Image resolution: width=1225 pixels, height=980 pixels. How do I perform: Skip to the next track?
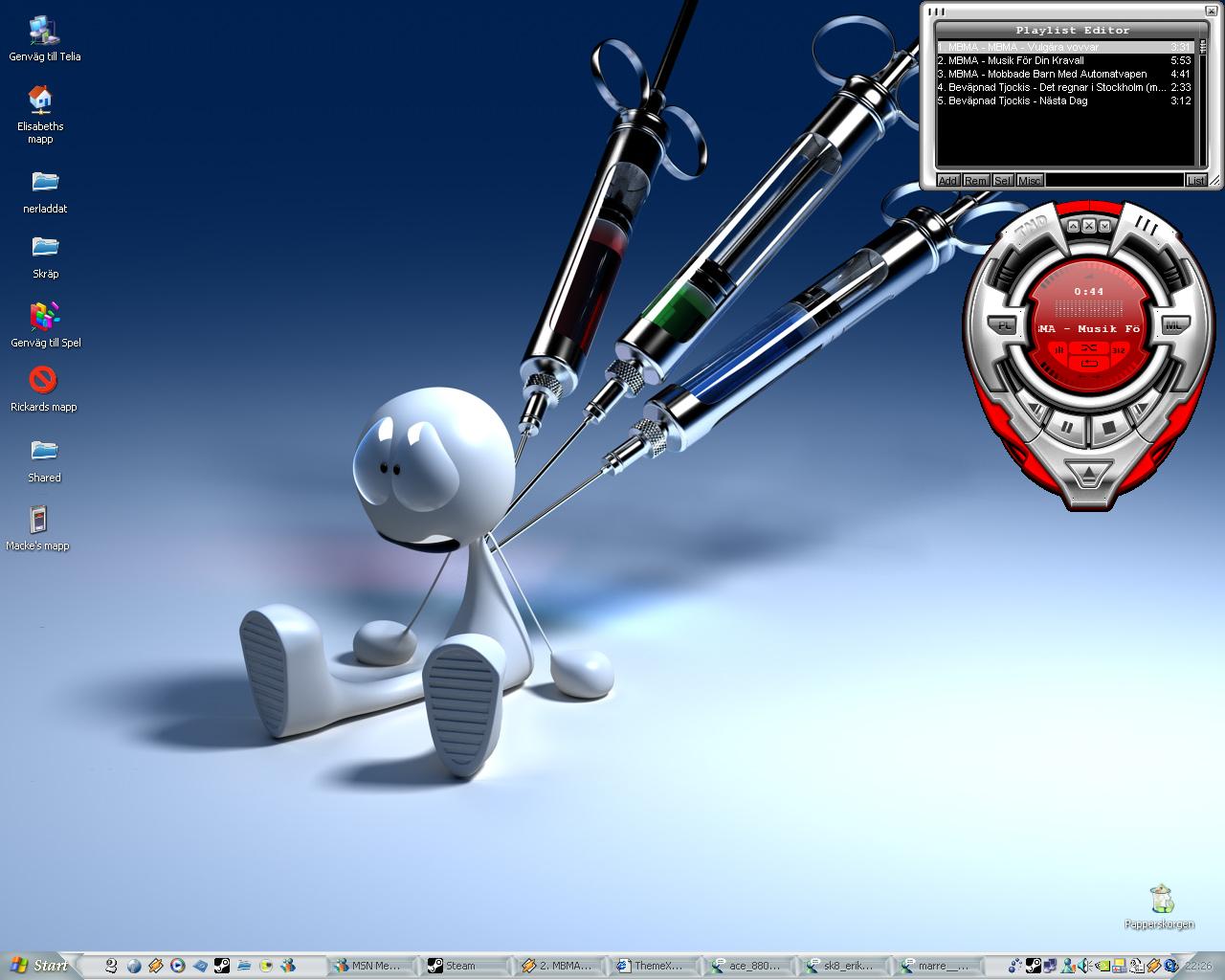tap(1142, 409)
